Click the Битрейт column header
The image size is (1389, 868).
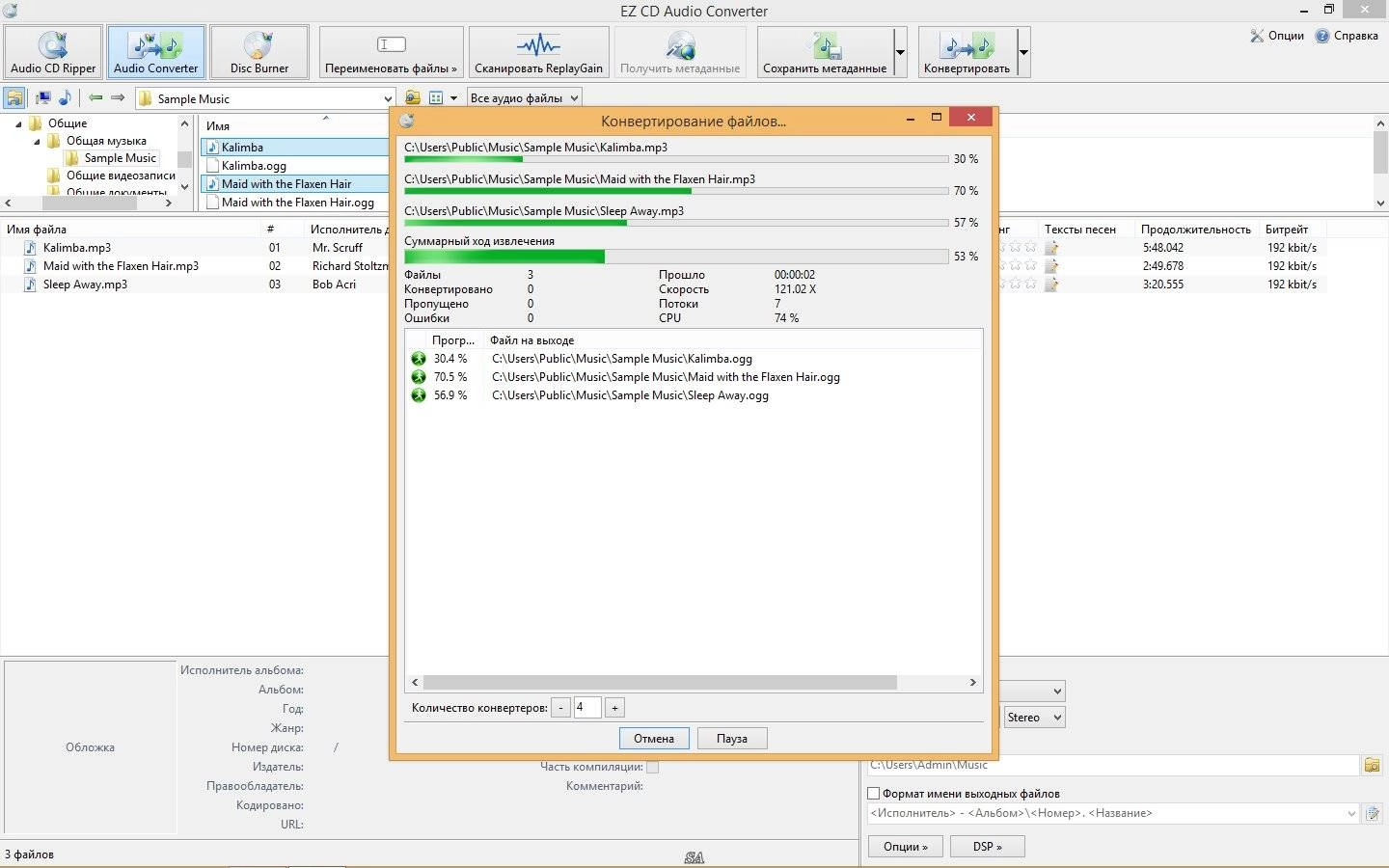click(x=1287, y=230)
